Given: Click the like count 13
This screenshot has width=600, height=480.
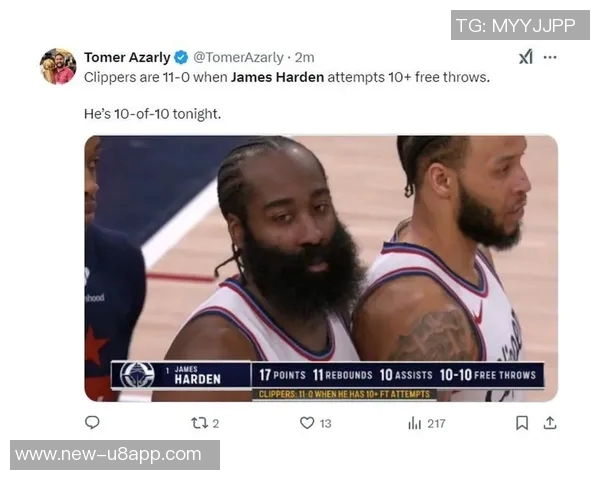Looking at the screenshot, I should pyautogui.click(x=325, y=423).
